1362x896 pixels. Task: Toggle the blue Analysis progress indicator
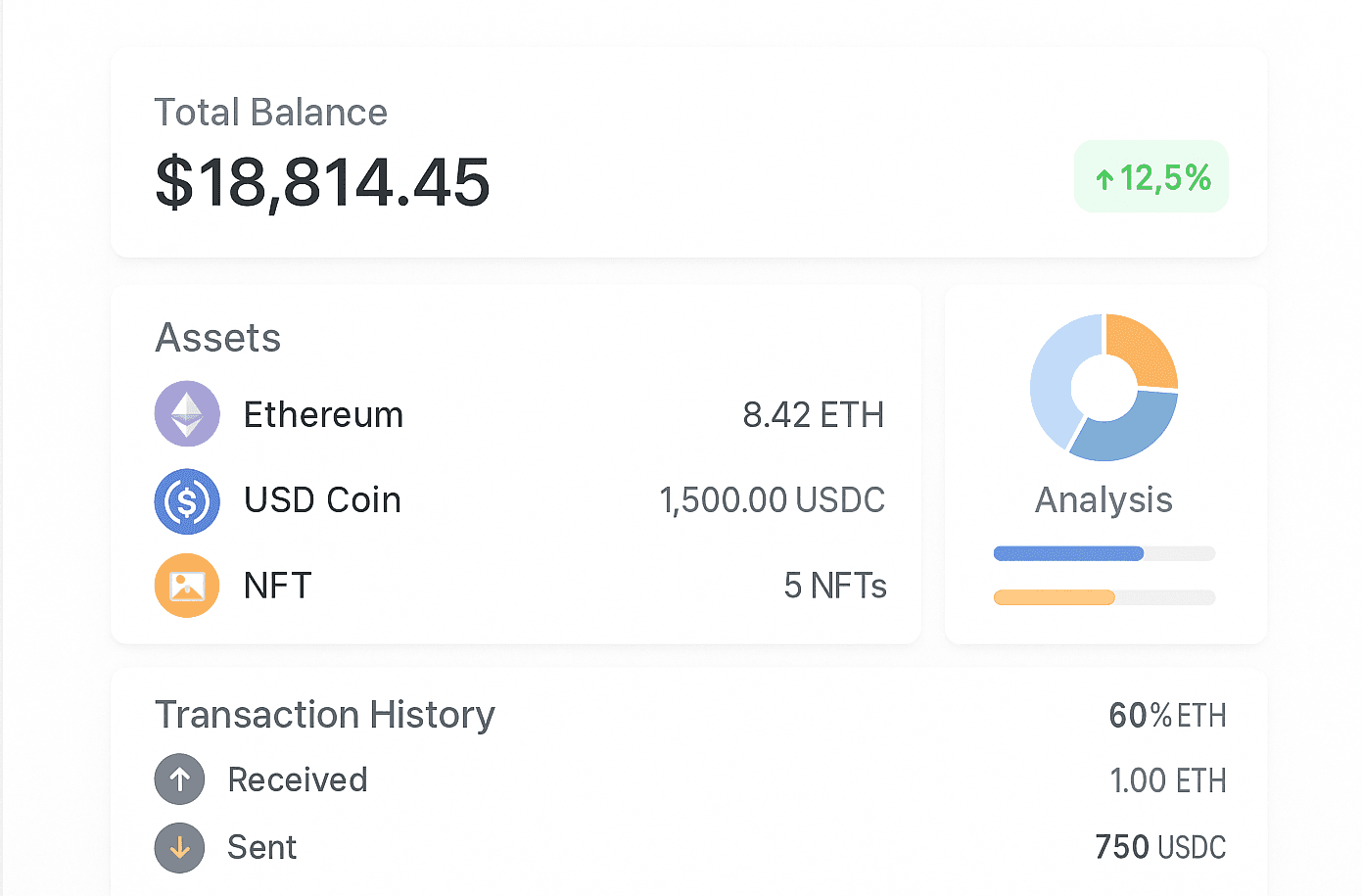pyautogui.click(x=1068, y=552)
